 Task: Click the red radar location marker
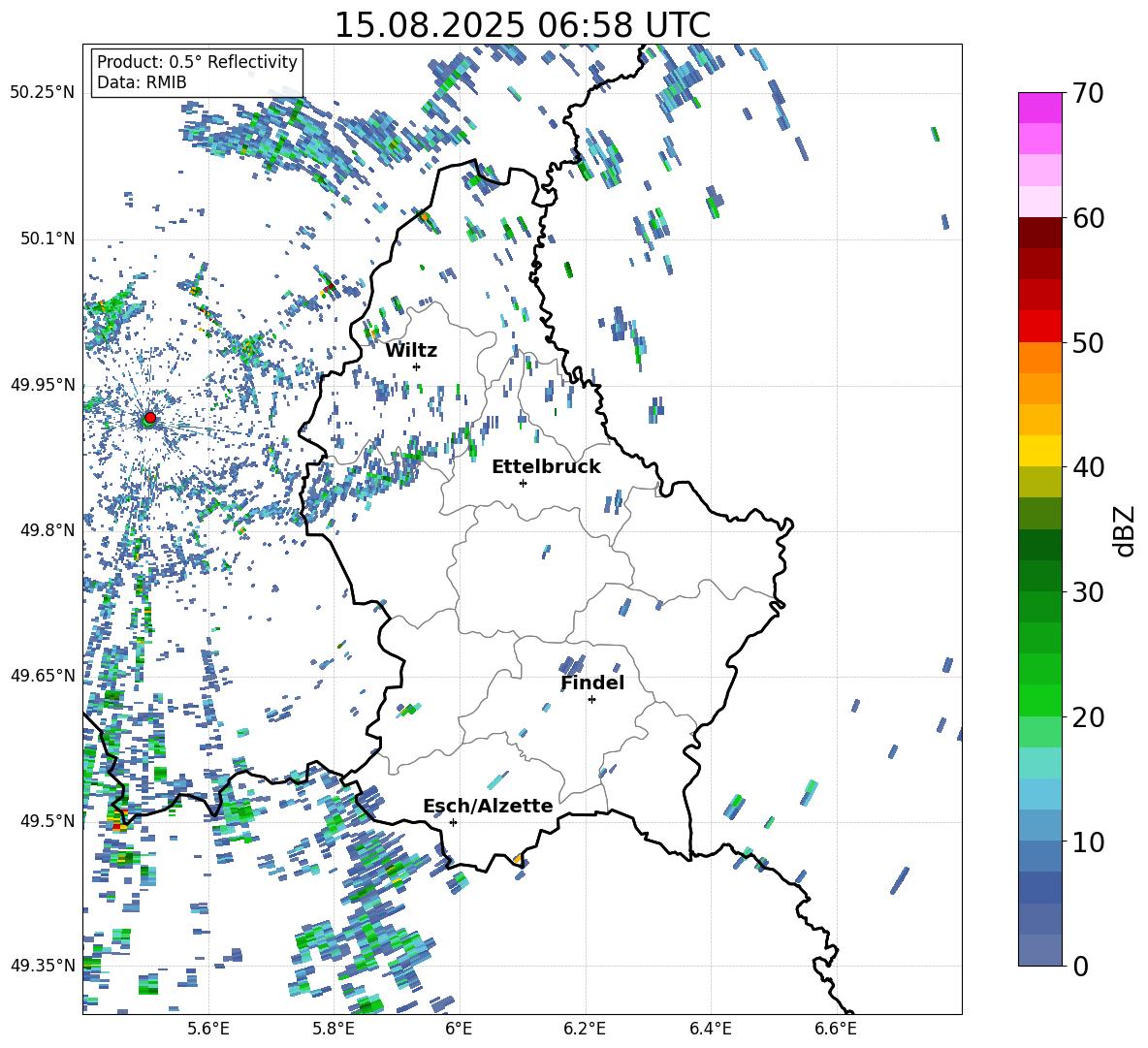point(150,418)
